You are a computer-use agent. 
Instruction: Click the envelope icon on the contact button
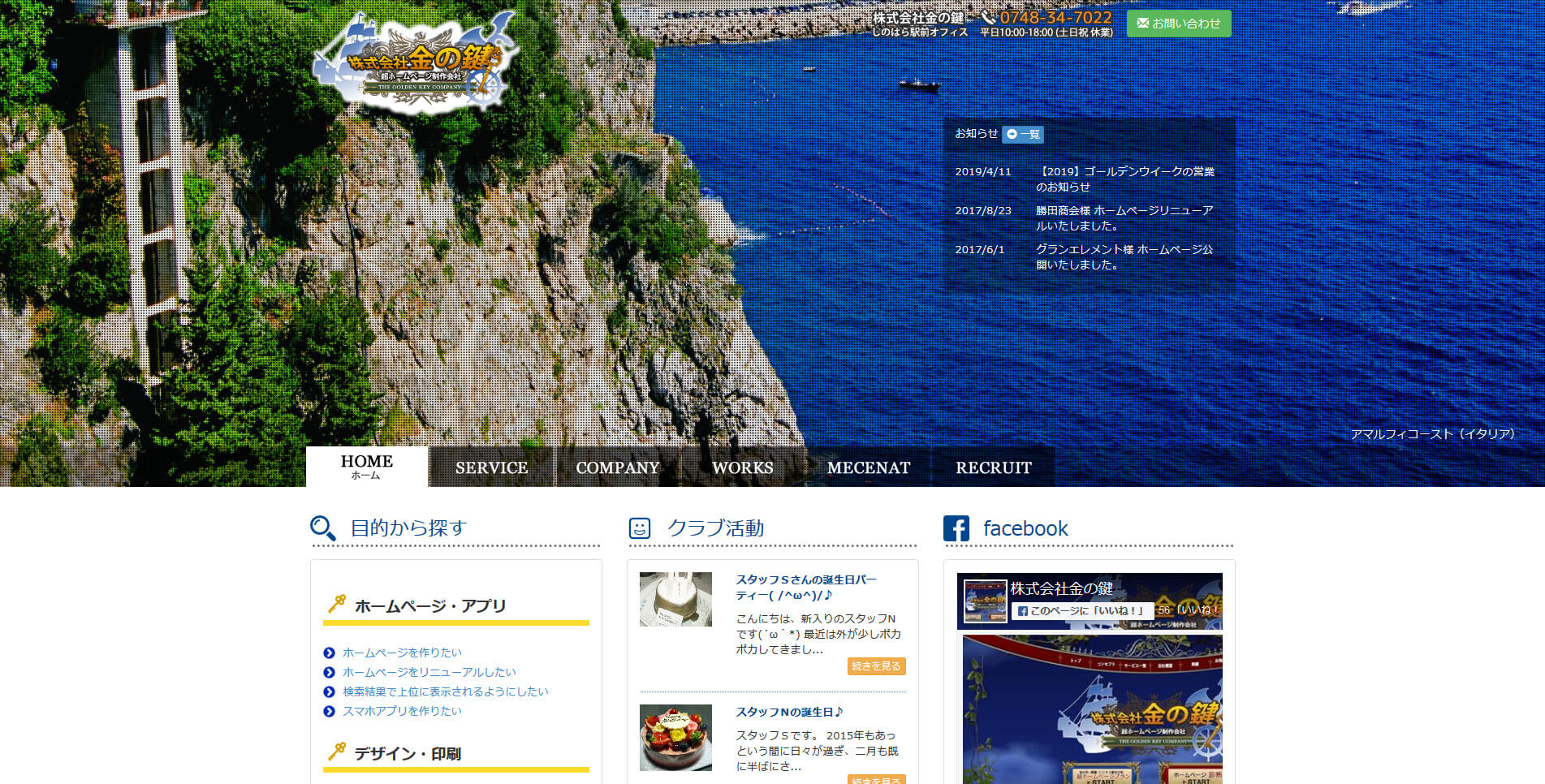(x=1142, y=23)
